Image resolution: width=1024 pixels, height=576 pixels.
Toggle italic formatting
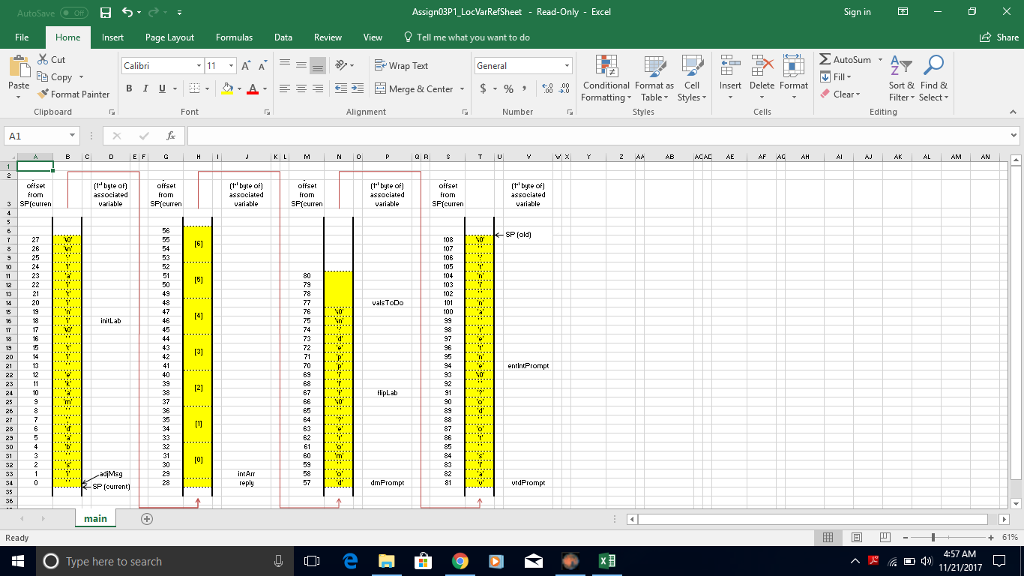pyautogui.click(x=145, y=89)
